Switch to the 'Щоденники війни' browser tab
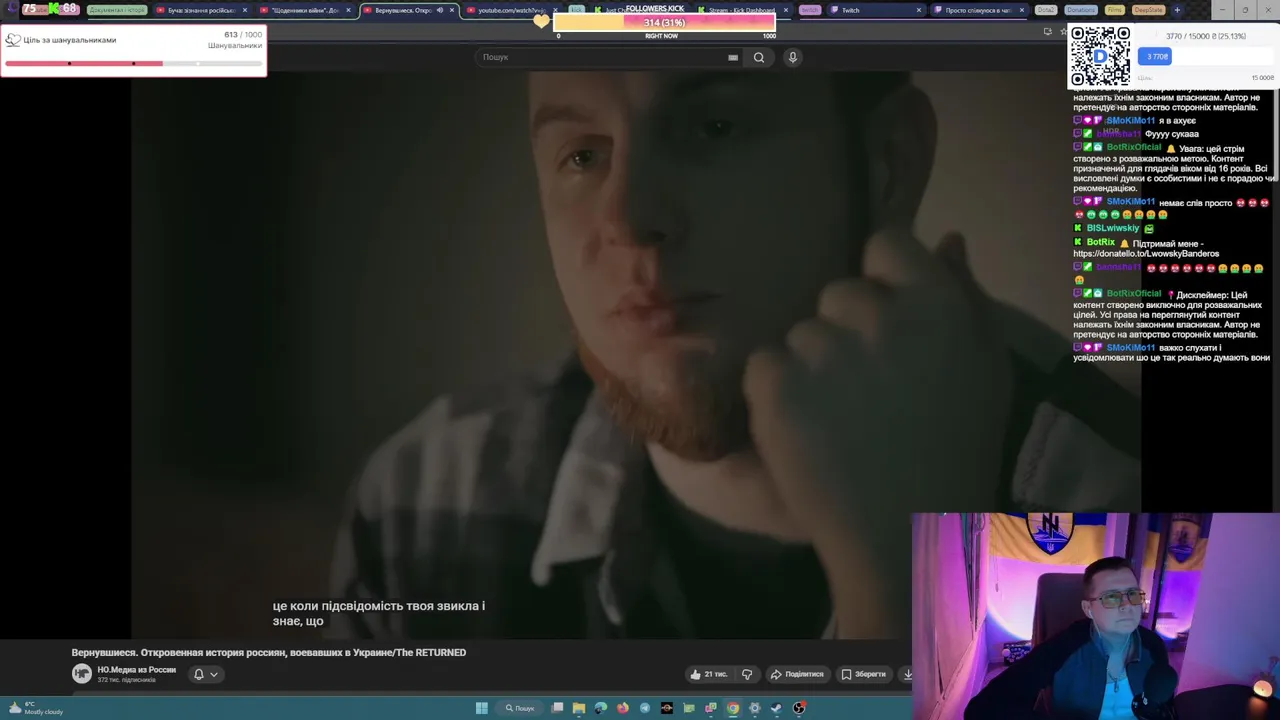The image size is (1280, 720). (304, 10)
